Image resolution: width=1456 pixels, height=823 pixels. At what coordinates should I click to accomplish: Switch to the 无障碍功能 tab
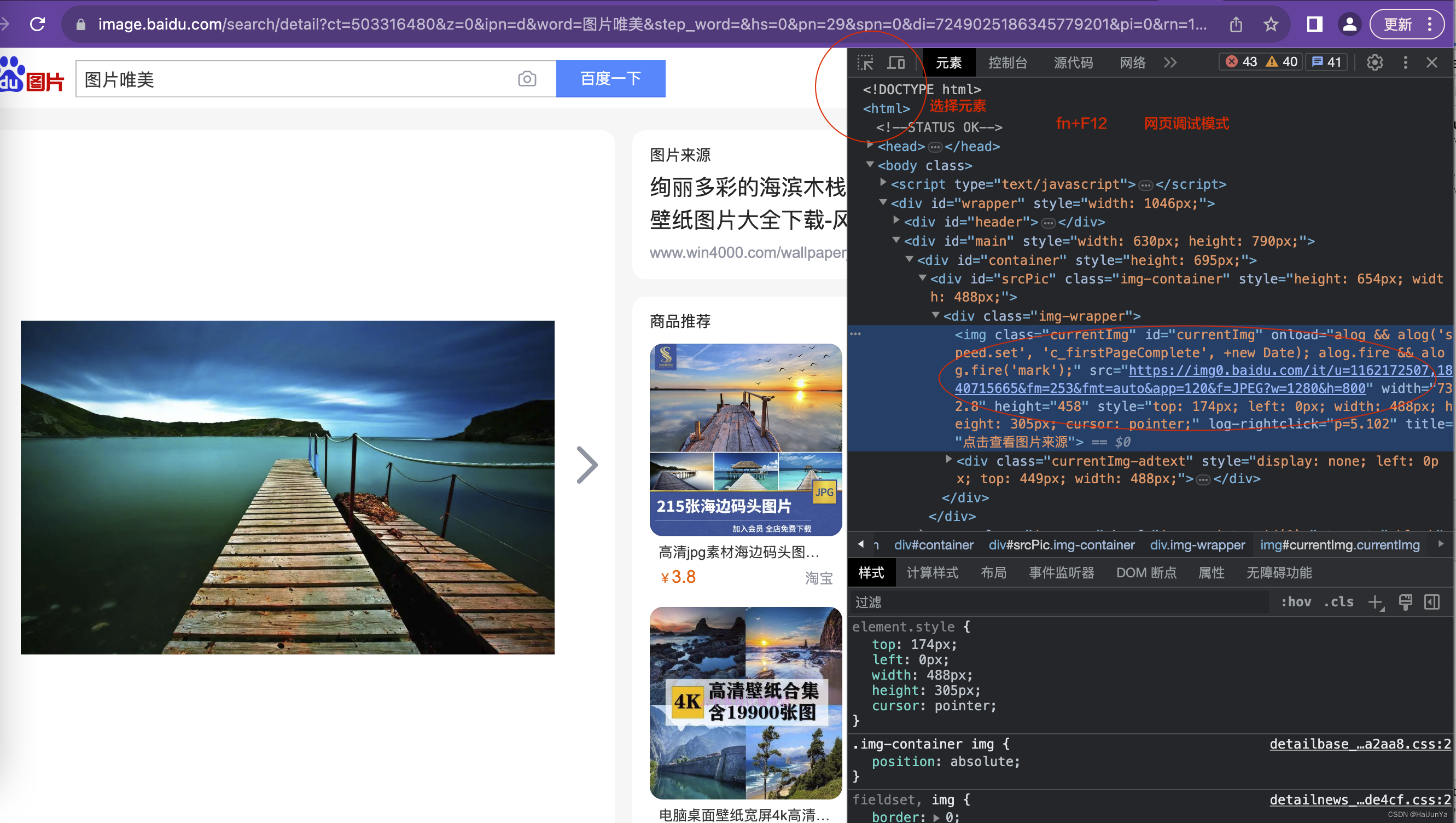1279,572
